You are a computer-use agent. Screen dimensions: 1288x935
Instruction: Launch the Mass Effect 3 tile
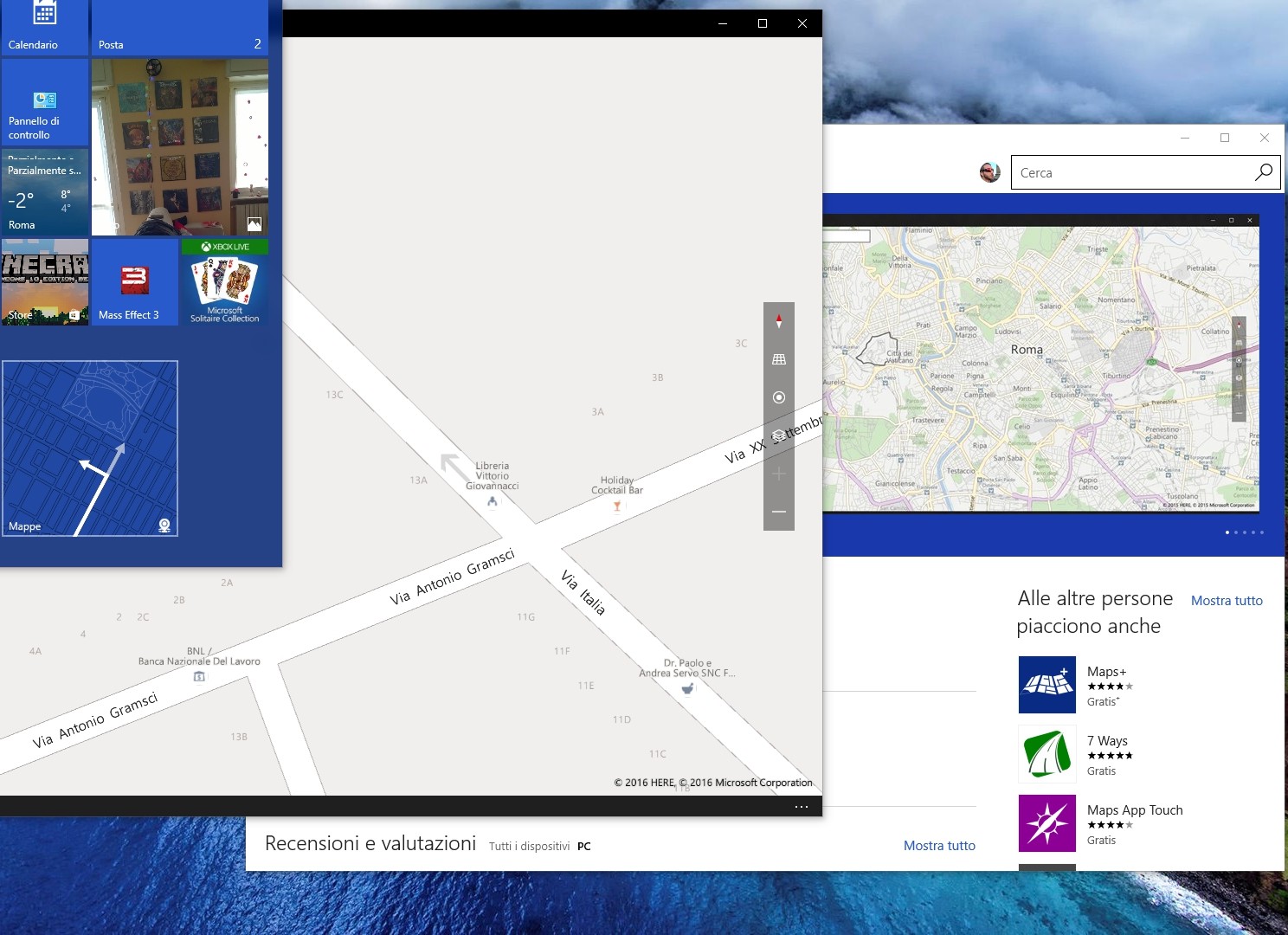point(135,282)
